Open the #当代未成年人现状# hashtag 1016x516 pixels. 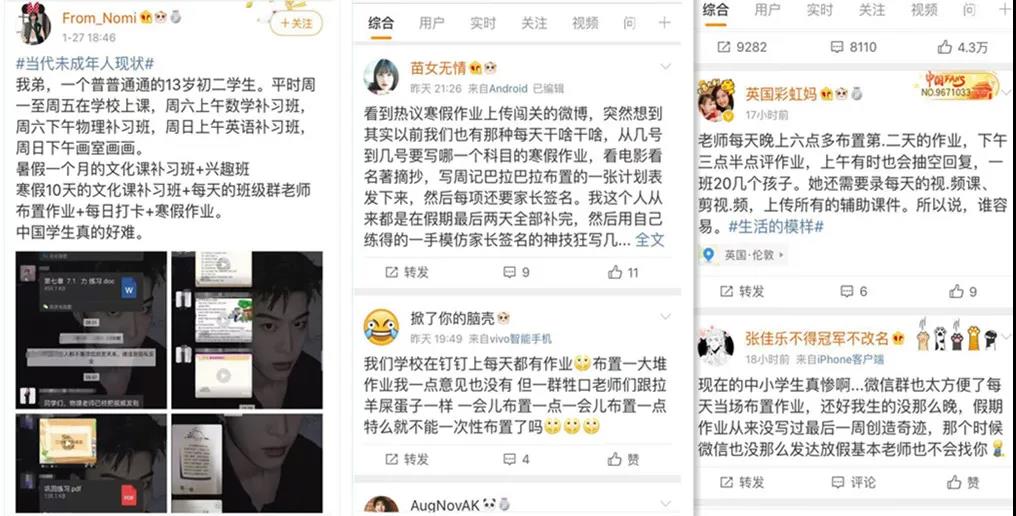point(85,64)
